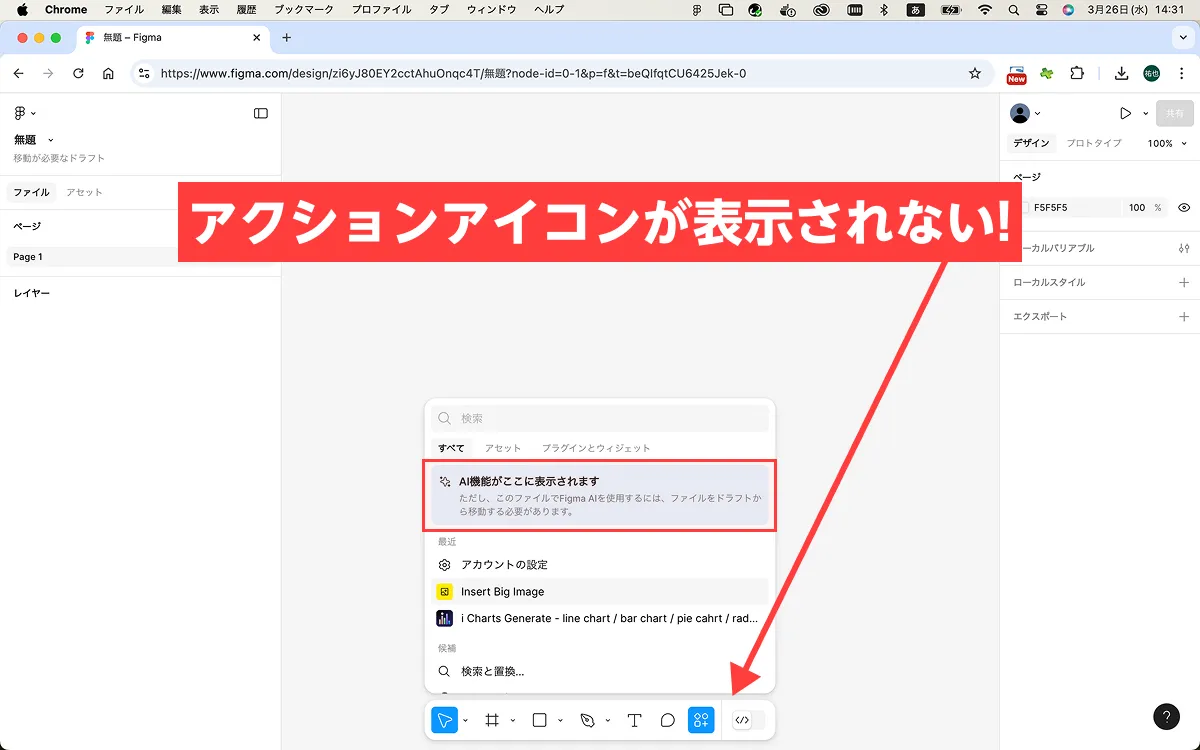Click the F5F5F5 page color swatch
1200x750 pixels.
pos(1026,208)
